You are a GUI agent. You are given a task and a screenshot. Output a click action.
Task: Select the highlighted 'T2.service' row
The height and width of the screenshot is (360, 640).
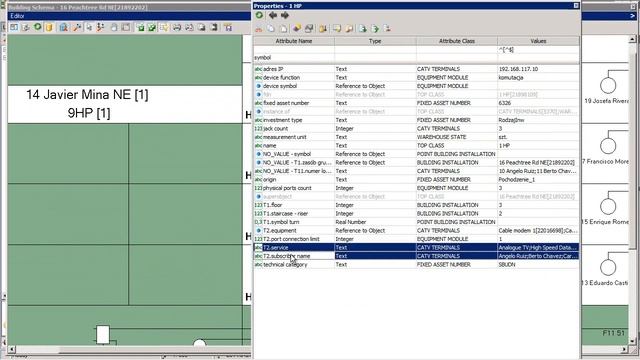coord(416,247)
